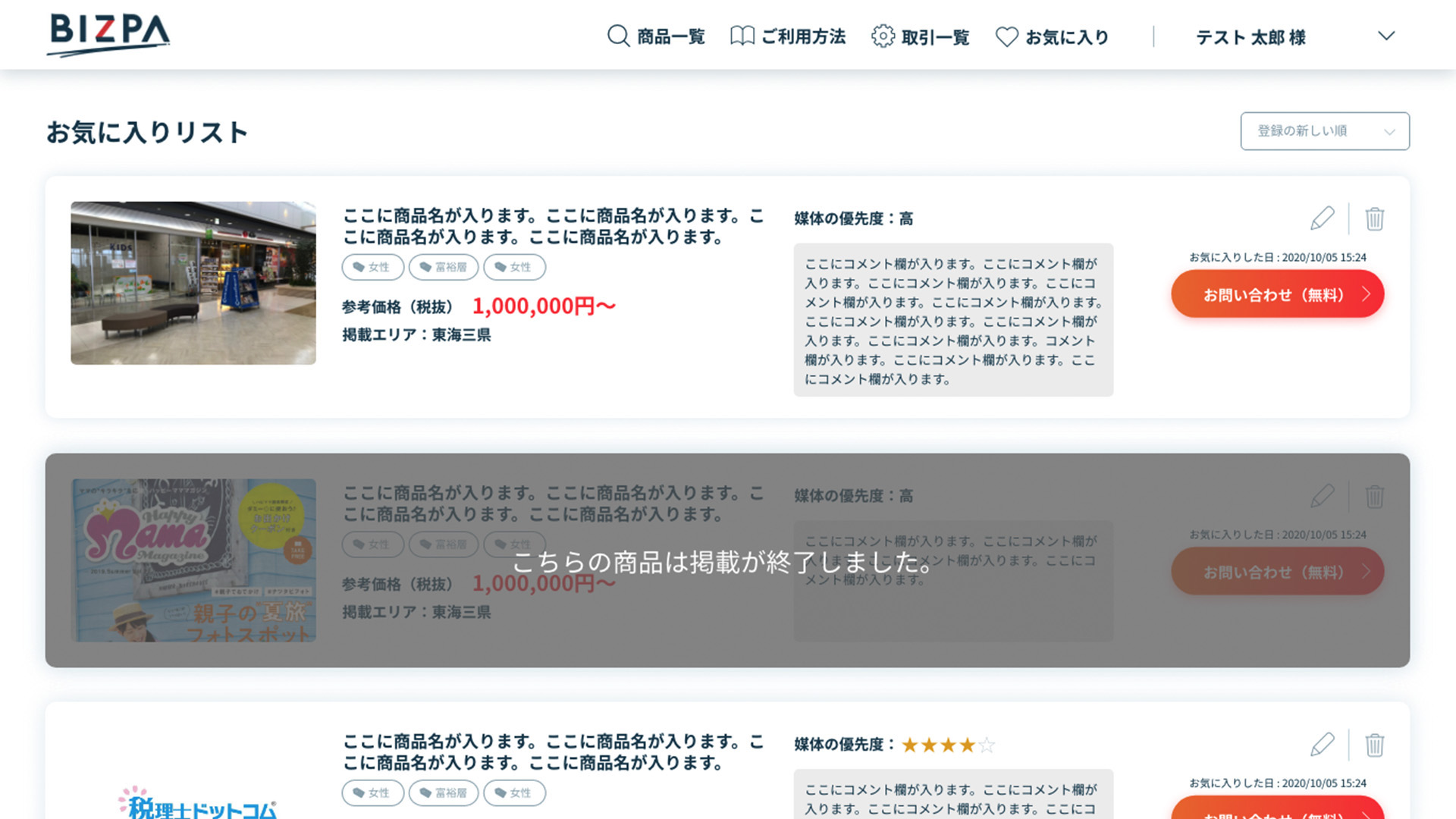Viewport: 1456px width, 819px height.
Task: Click the gear icon next to 取引一覧
Action: [x=882, y=36]
